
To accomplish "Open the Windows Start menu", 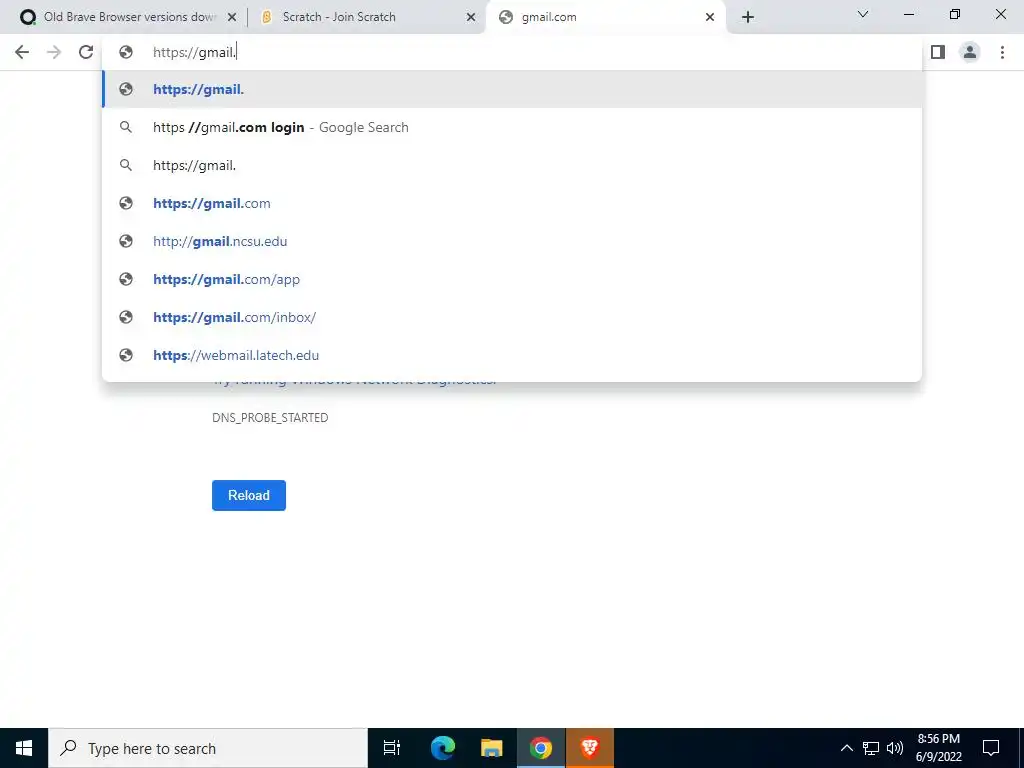I will (24, 748).
